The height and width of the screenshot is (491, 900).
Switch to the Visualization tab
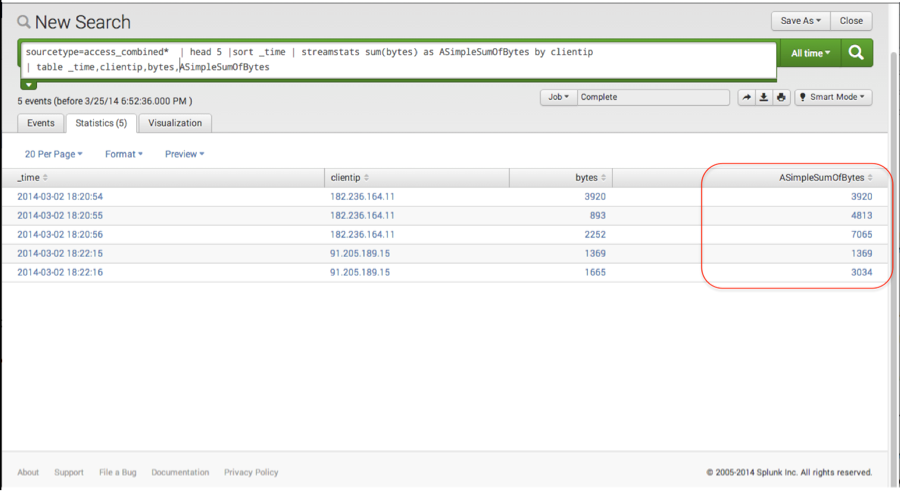(x=175, y=123)
